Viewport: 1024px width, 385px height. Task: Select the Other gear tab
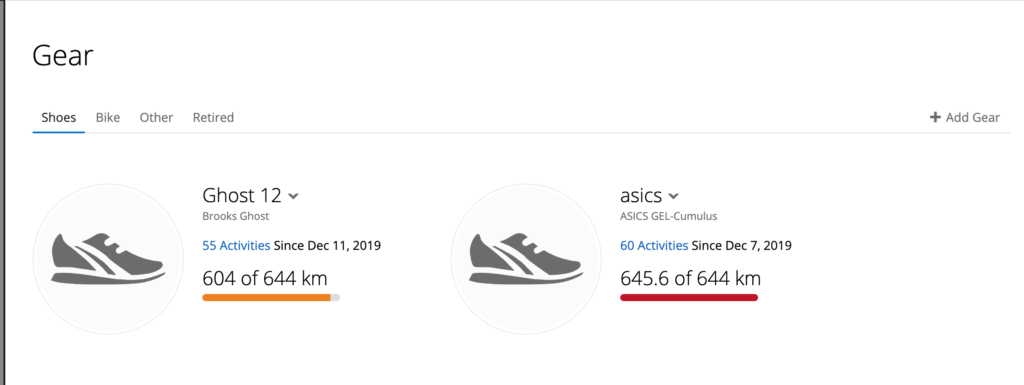(156, 118)
